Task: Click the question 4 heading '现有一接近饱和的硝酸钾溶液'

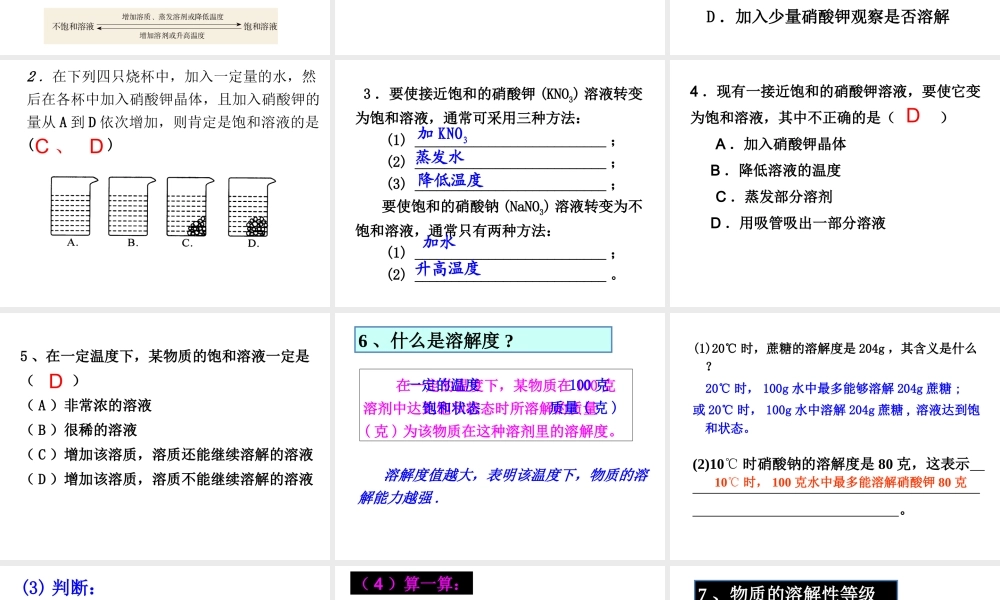Action: coord(835,105)
